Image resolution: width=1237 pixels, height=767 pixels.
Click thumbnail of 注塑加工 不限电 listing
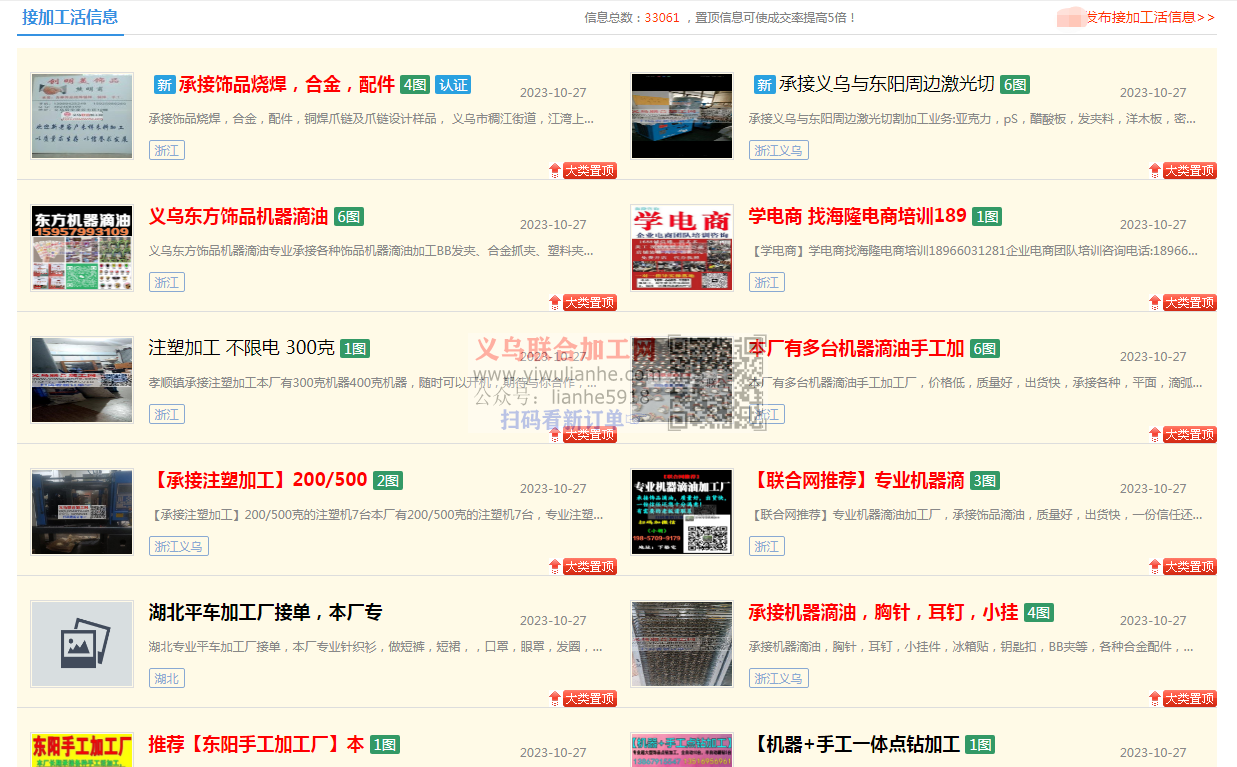click(82, 379)
